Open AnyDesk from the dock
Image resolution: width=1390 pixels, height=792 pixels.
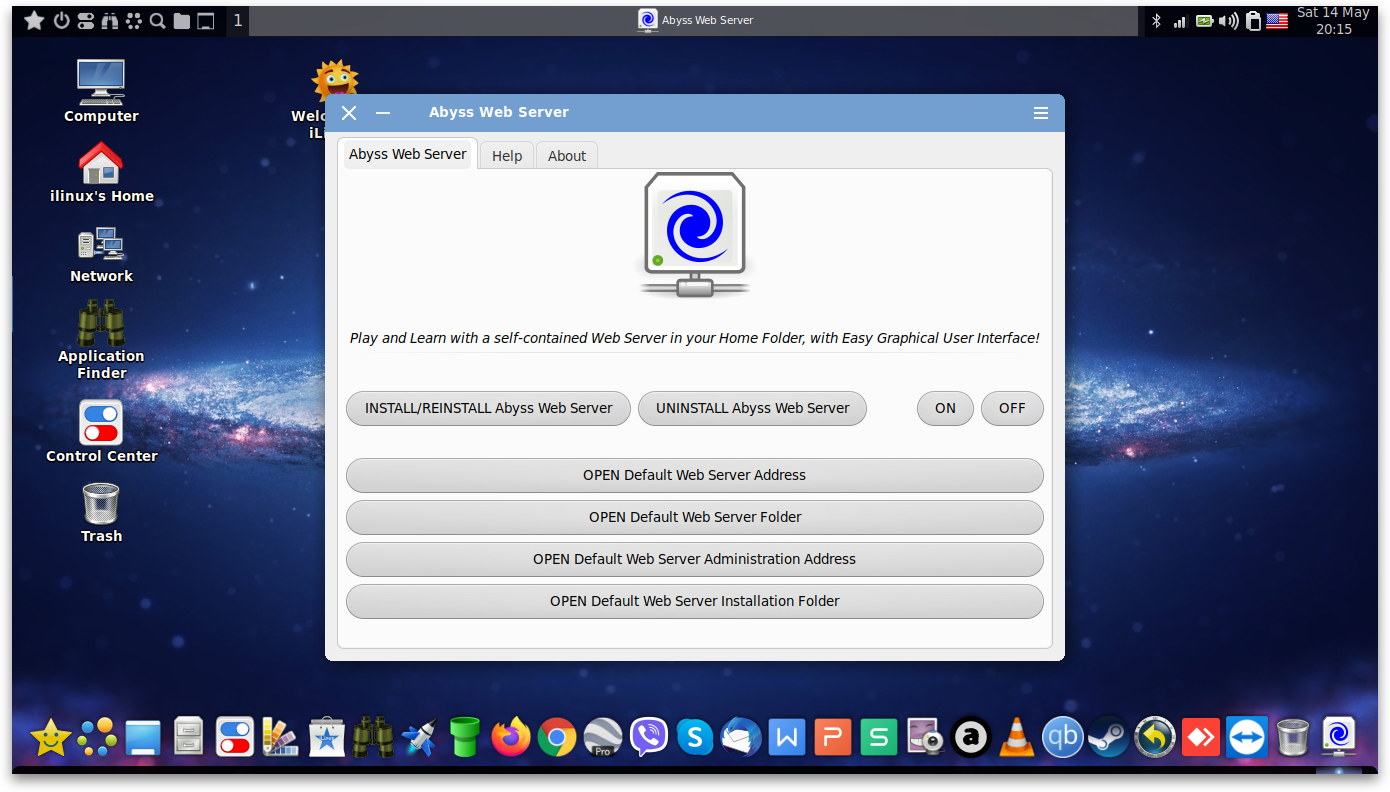click(x=1200, y=738)
